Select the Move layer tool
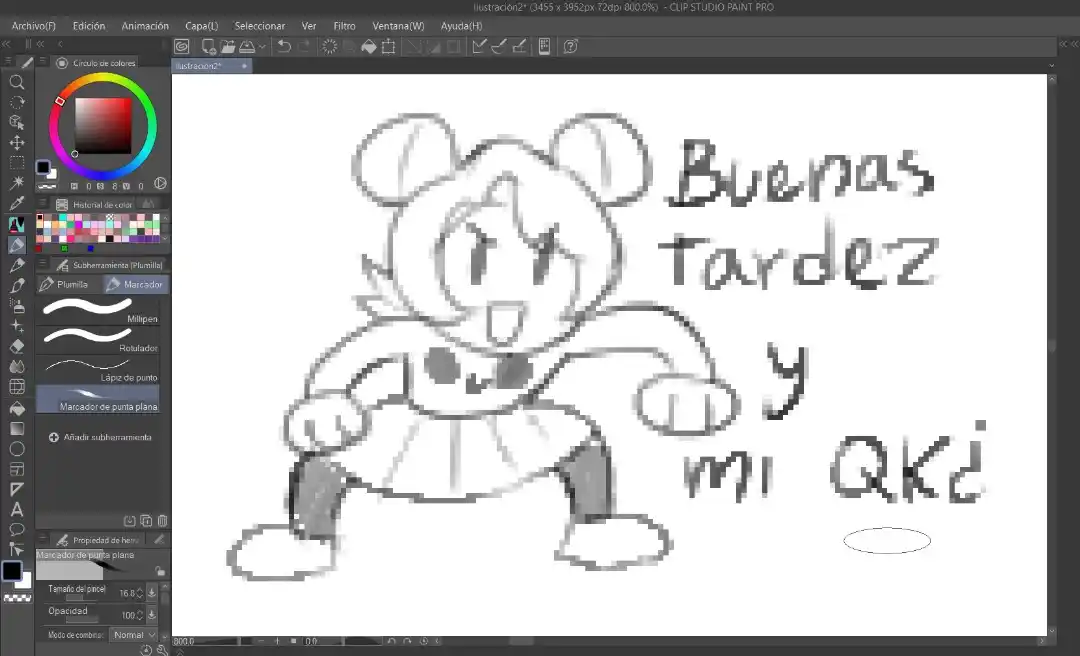 pyautogui.click(x=17, y=142)
